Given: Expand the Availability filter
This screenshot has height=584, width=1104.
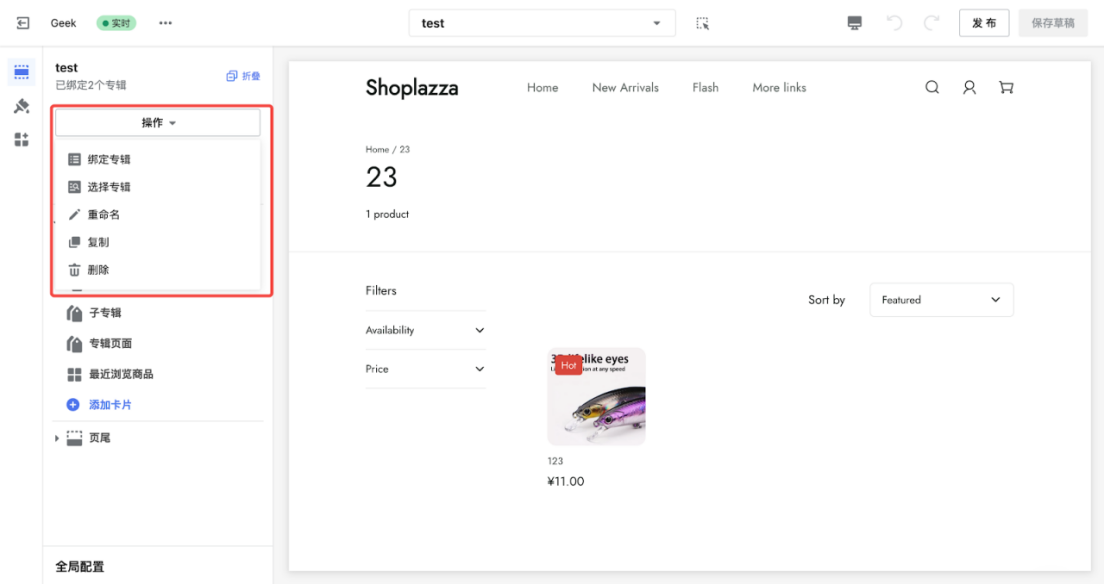Looking at the screenshot, I should coord(425,330).
